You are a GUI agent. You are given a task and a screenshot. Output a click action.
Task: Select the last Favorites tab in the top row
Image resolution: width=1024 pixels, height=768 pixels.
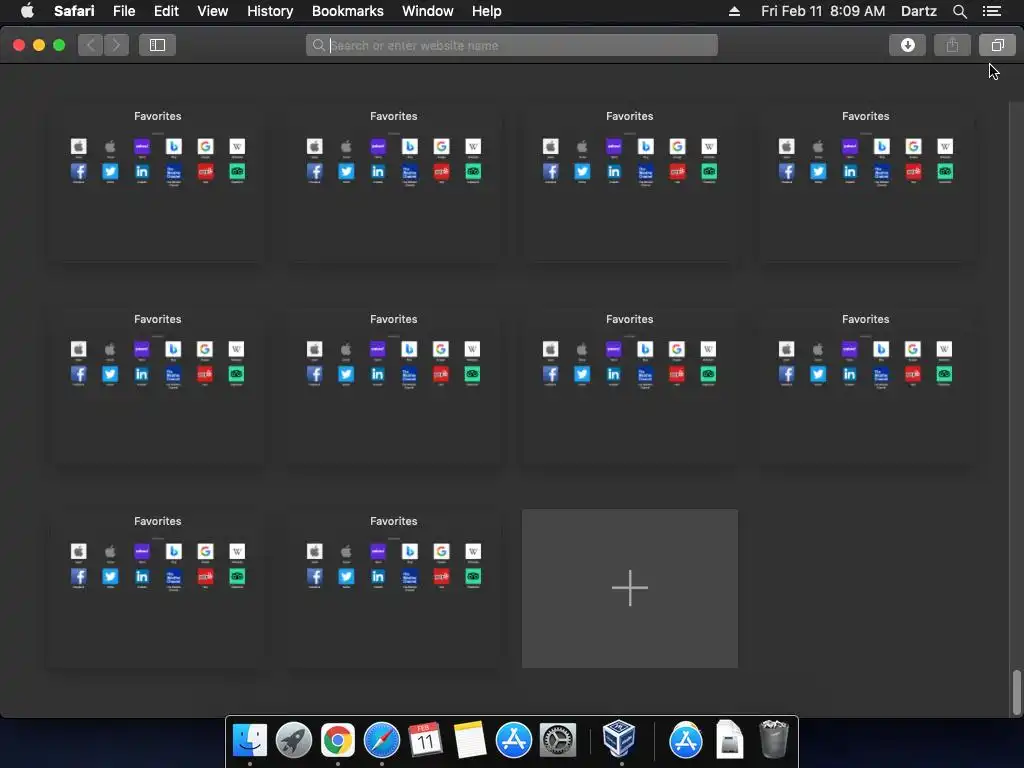865,183
